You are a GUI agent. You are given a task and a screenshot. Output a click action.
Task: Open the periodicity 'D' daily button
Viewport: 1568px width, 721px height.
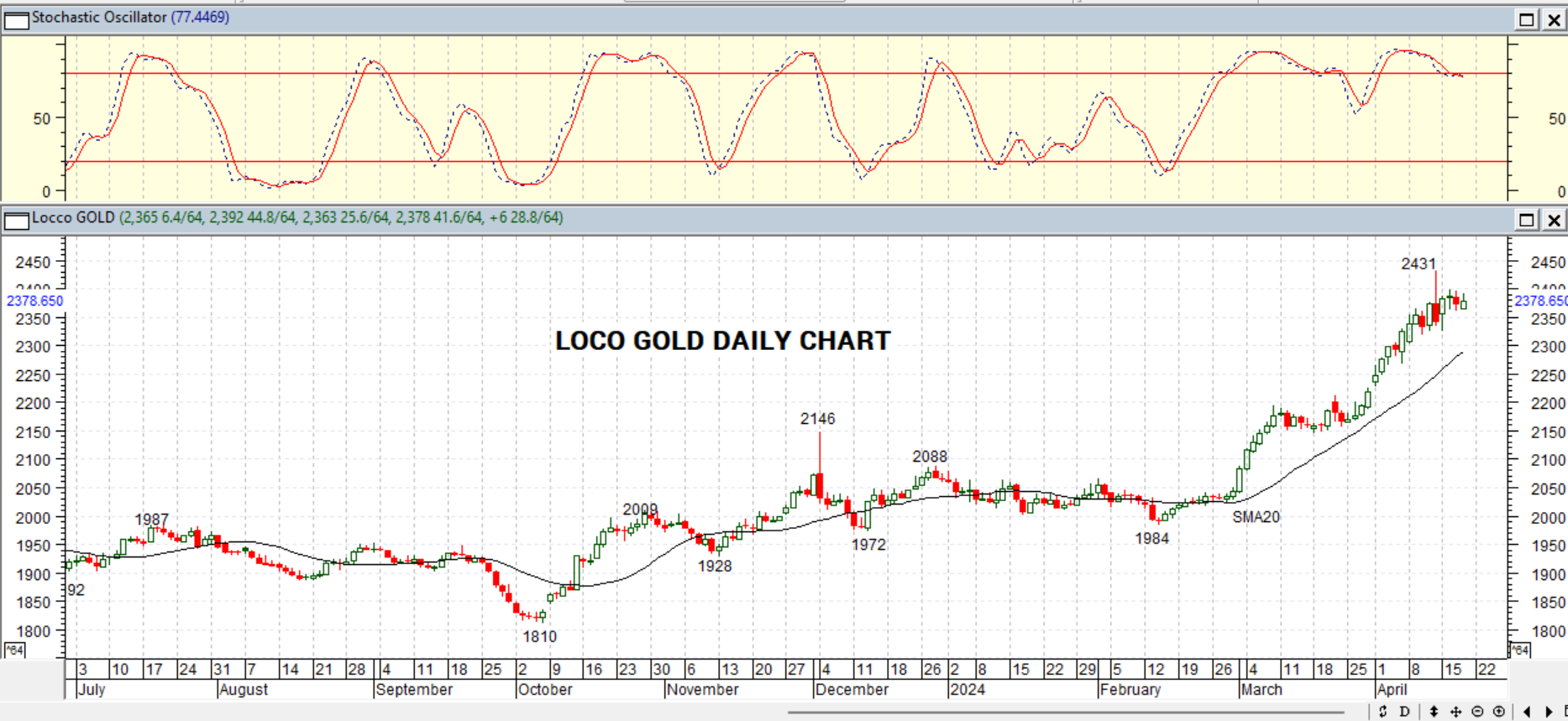[x=1404, y=712]
